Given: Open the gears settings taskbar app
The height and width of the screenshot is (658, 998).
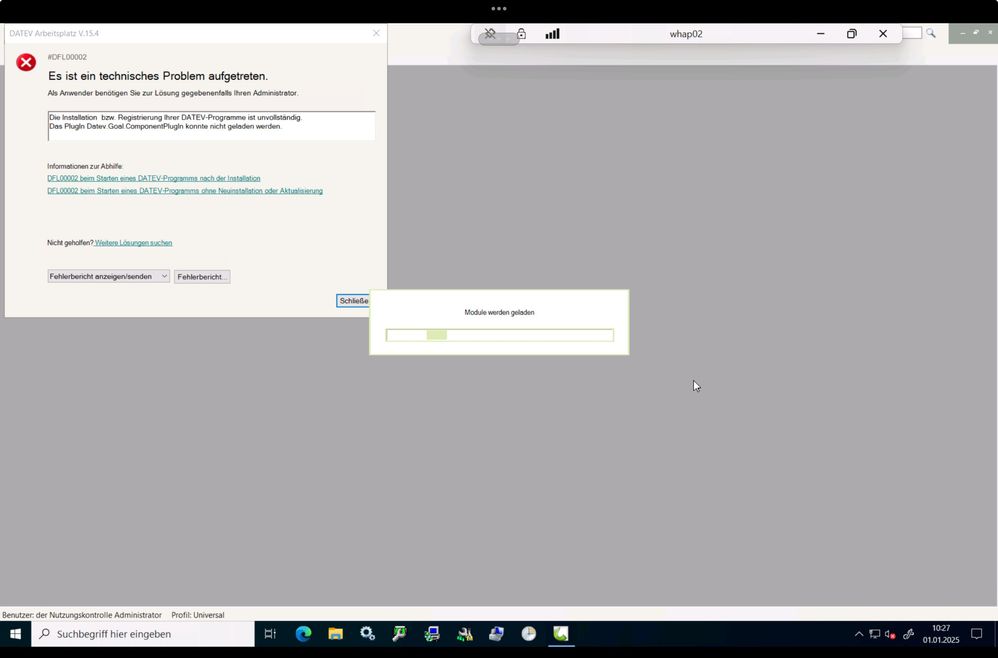Looking at the screenshot, I should click(367, 634).
